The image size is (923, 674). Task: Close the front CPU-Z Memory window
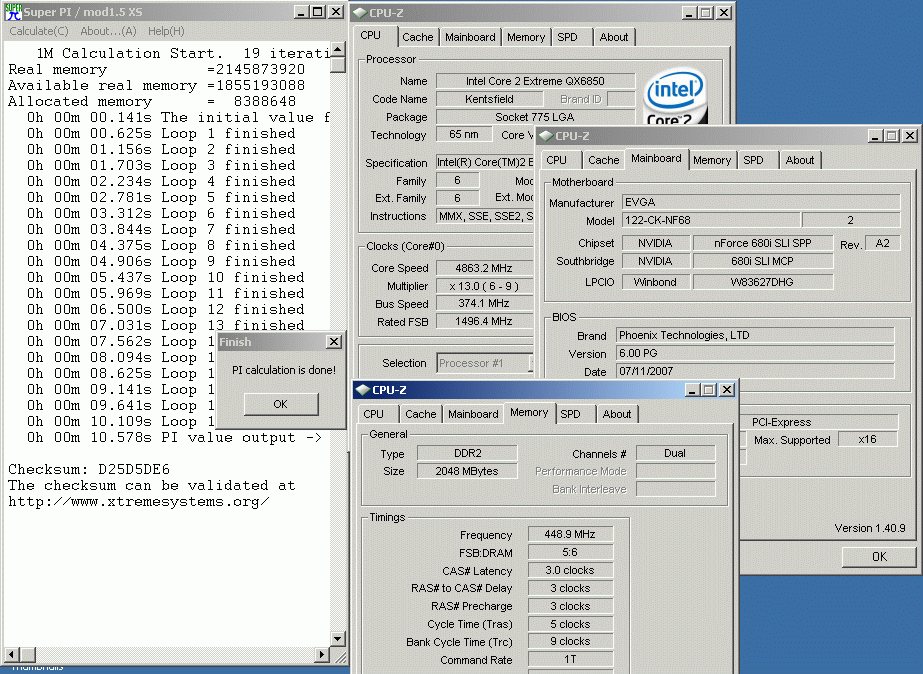coord(726,390)
